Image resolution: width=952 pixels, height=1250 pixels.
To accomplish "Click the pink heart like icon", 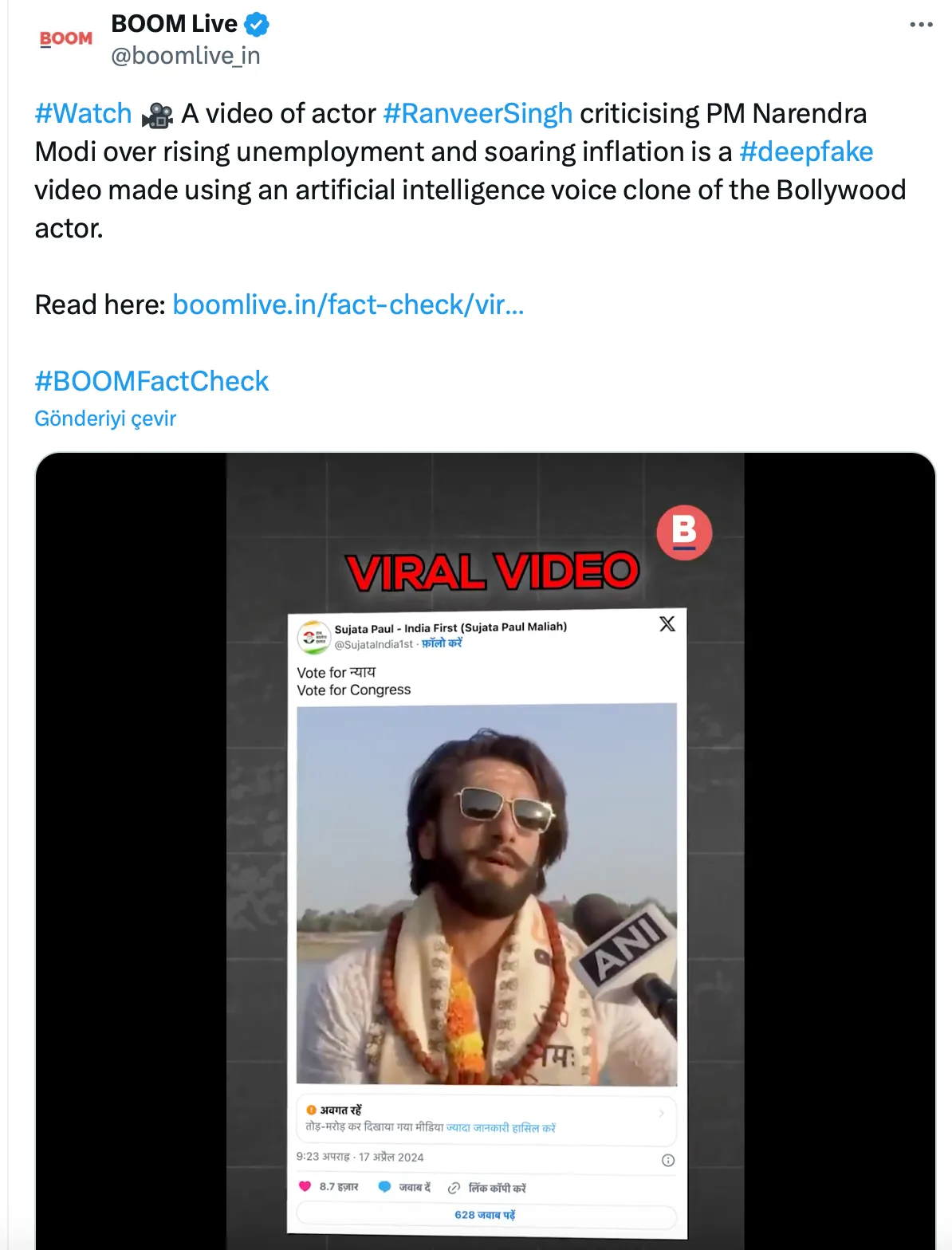I will pyautogui.click(x=305, y=1186).
